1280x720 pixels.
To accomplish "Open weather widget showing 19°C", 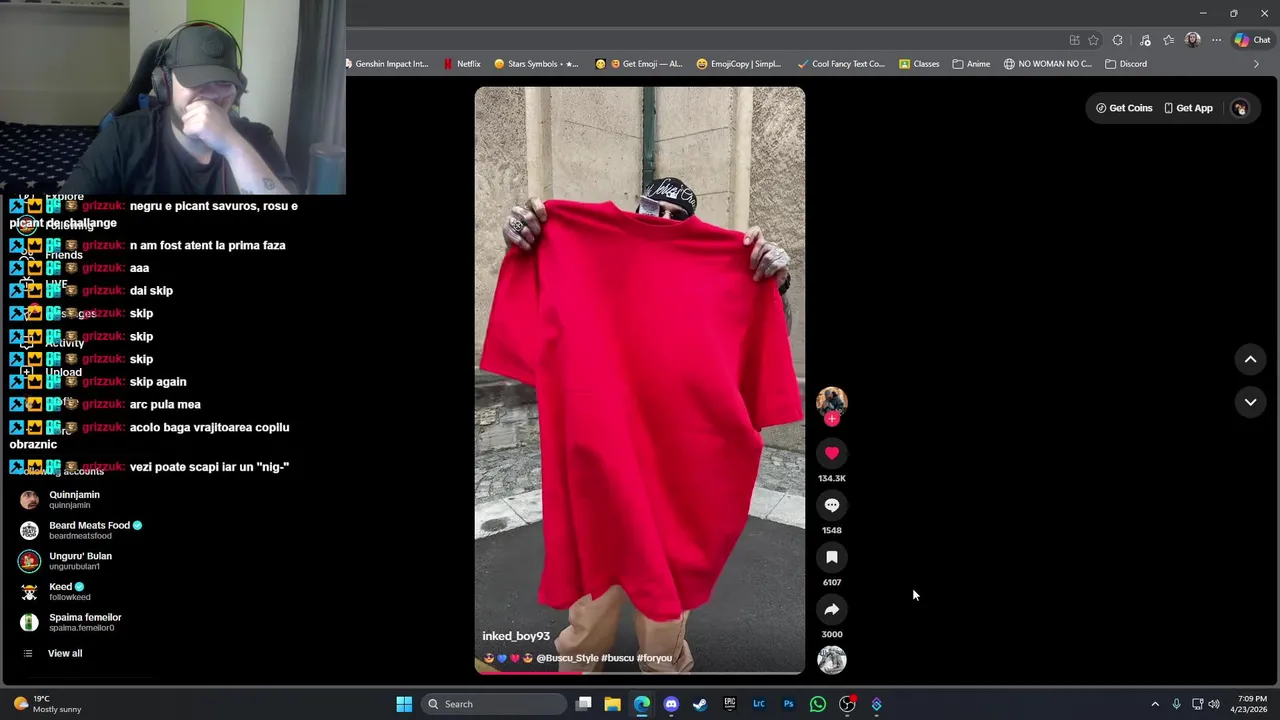I will [x=48, y=704].
